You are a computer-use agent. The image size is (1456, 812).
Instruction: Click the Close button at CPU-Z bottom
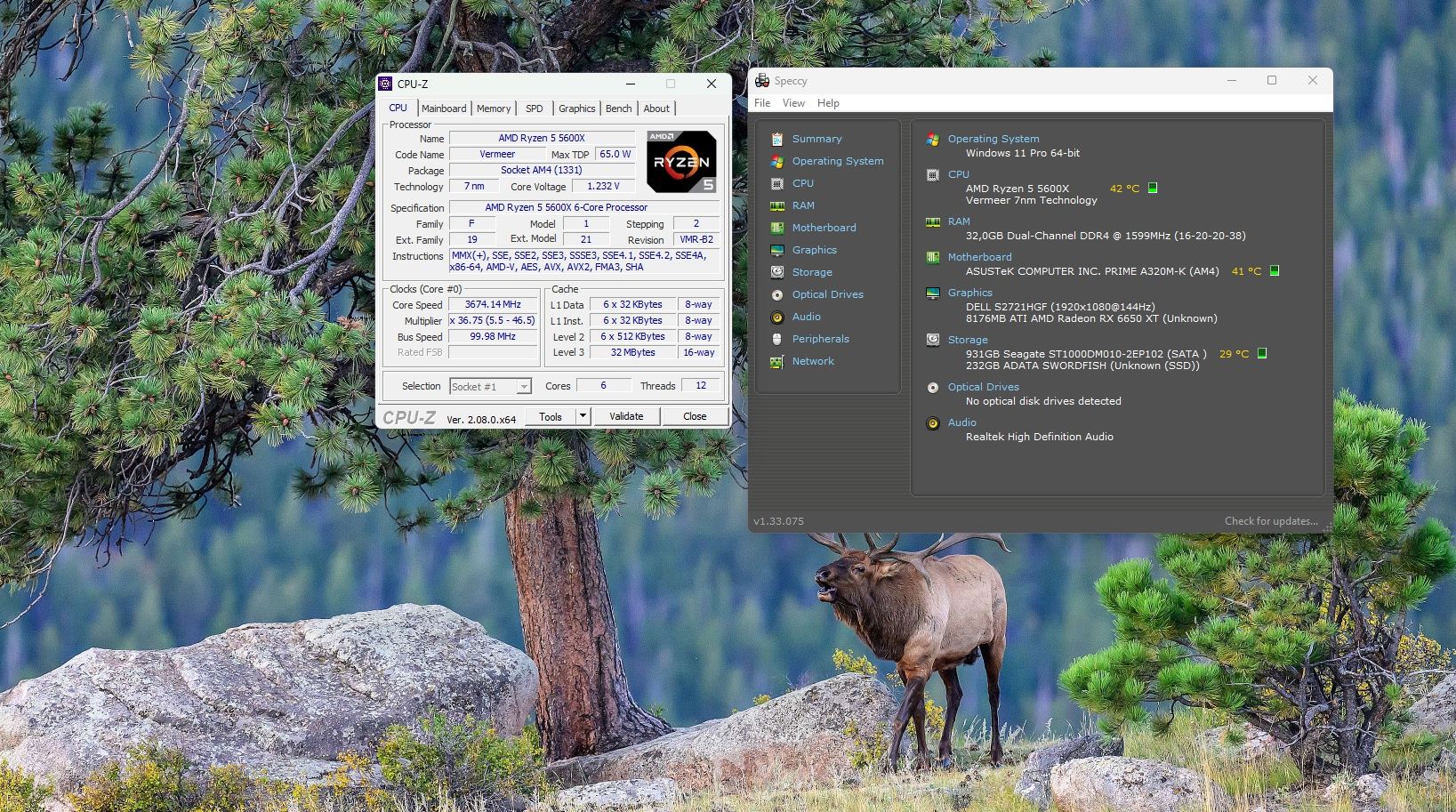click(x=695, y=416)
